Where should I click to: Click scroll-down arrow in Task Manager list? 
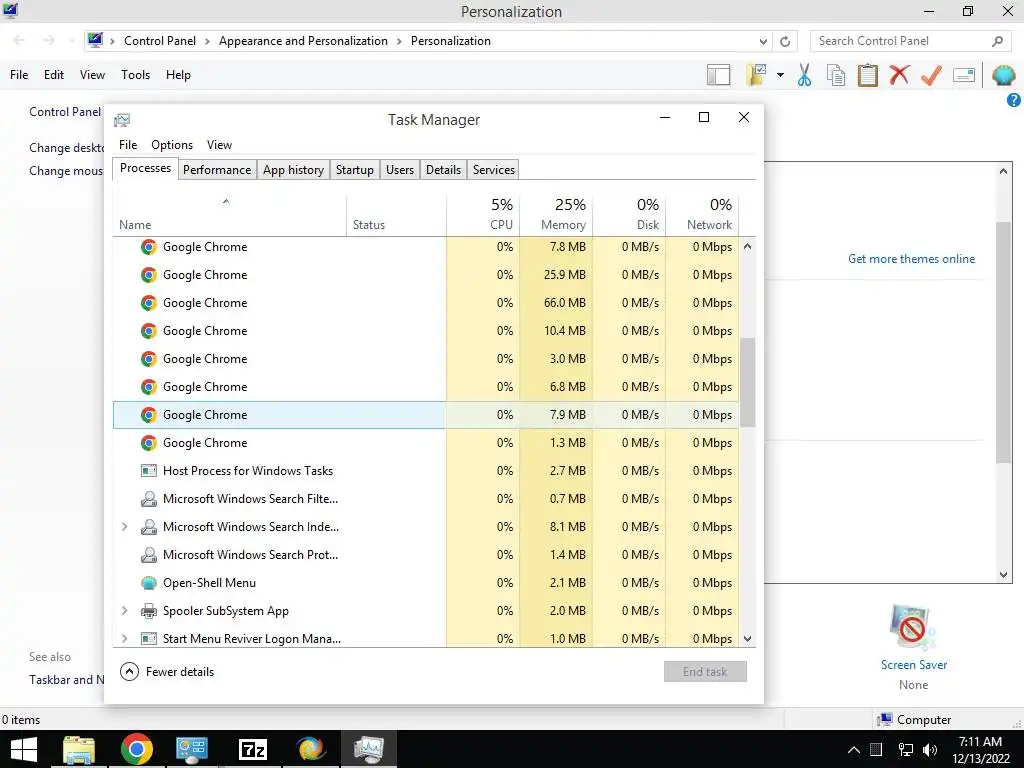point(748,639)
